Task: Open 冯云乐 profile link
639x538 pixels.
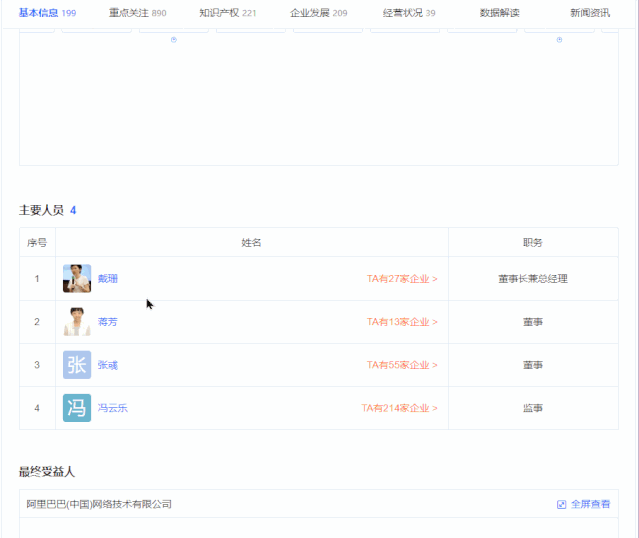Action: click(112, 408)
